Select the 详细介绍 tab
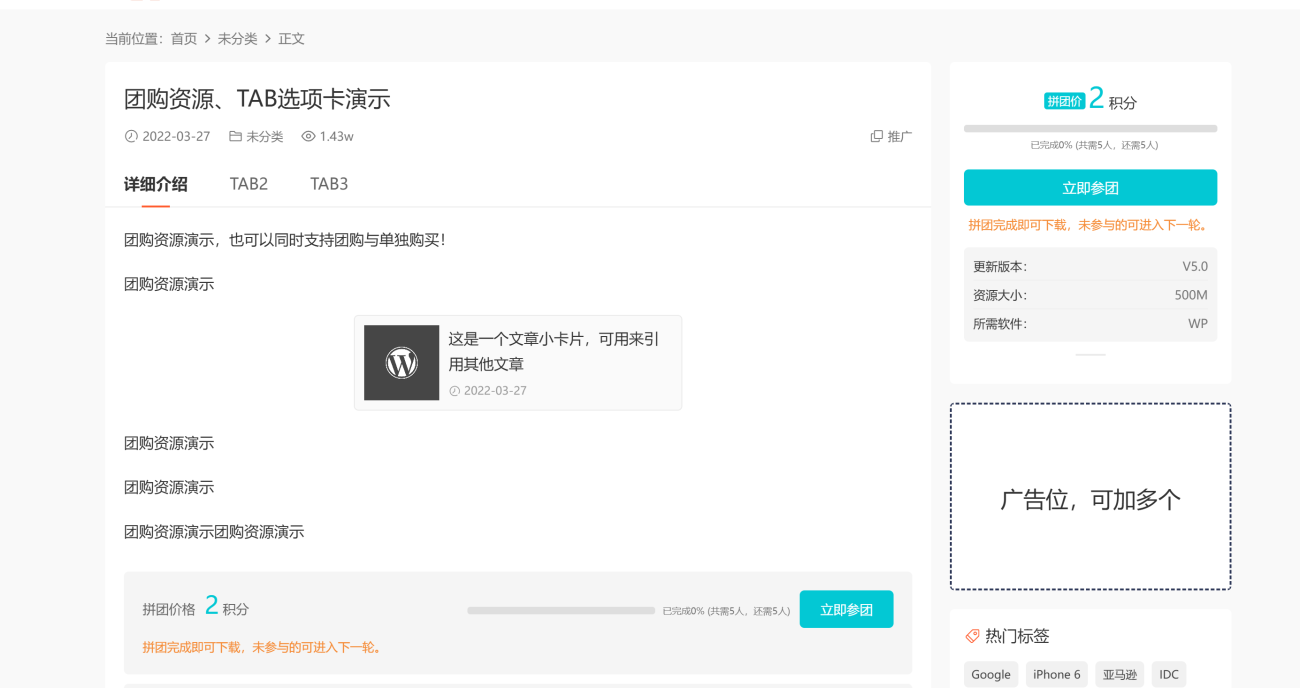This screenshot has height=688, width=1300. [x=155, y=184]
